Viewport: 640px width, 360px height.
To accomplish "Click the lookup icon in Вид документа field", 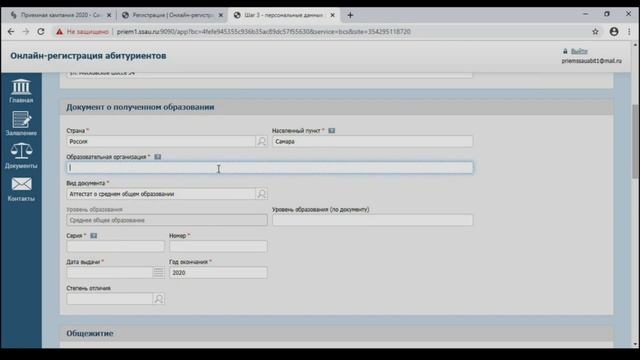I will pyautogui.click(x=261, y=193).
